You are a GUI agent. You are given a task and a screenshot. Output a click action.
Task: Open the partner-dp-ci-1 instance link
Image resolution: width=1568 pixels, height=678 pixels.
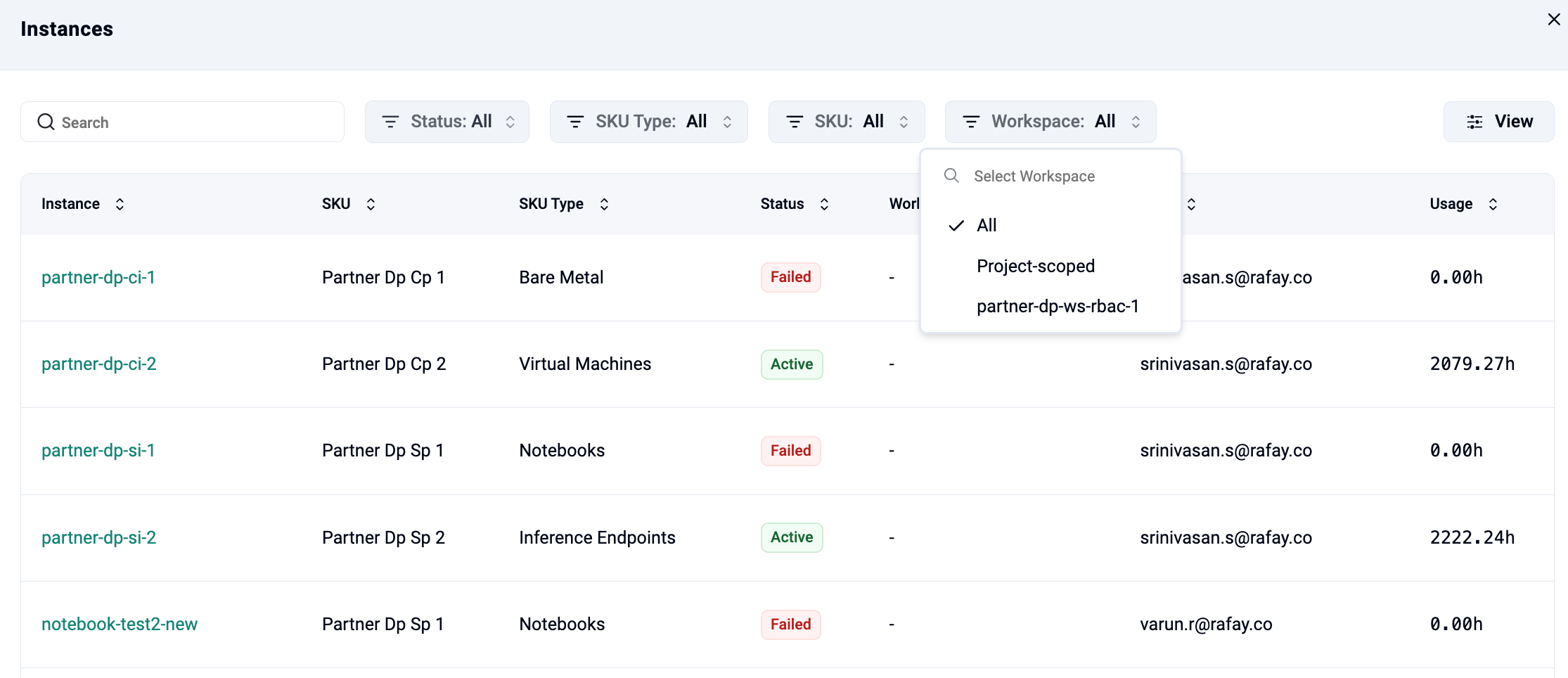(98, 278)
